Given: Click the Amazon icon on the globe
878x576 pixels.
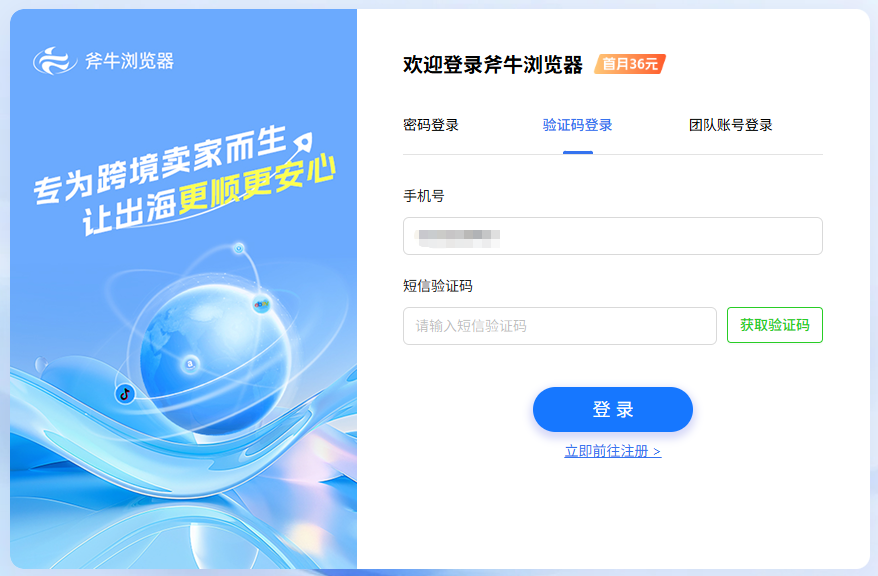Looking at the screenshot, I should coord(190,364).
